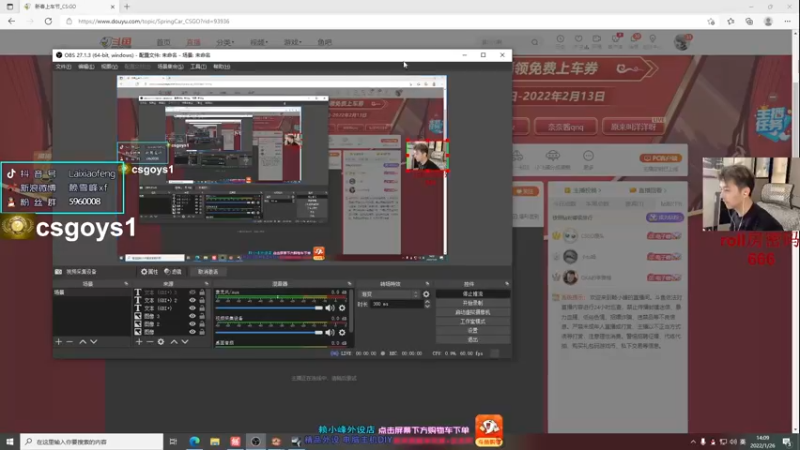800x450 pixels.
Task: Pop out the Audio Mixer dock panel
Action: click(349, 284)
